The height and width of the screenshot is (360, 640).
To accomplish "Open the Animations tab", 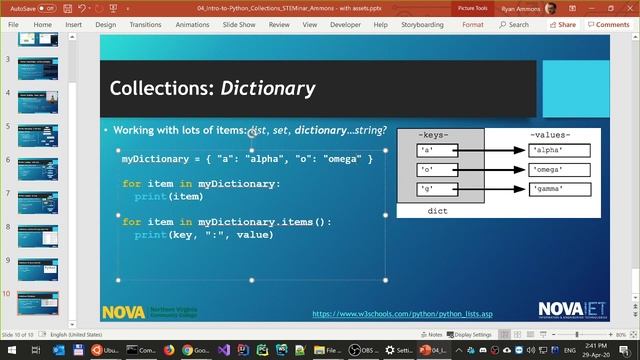I will pos(192,24).
